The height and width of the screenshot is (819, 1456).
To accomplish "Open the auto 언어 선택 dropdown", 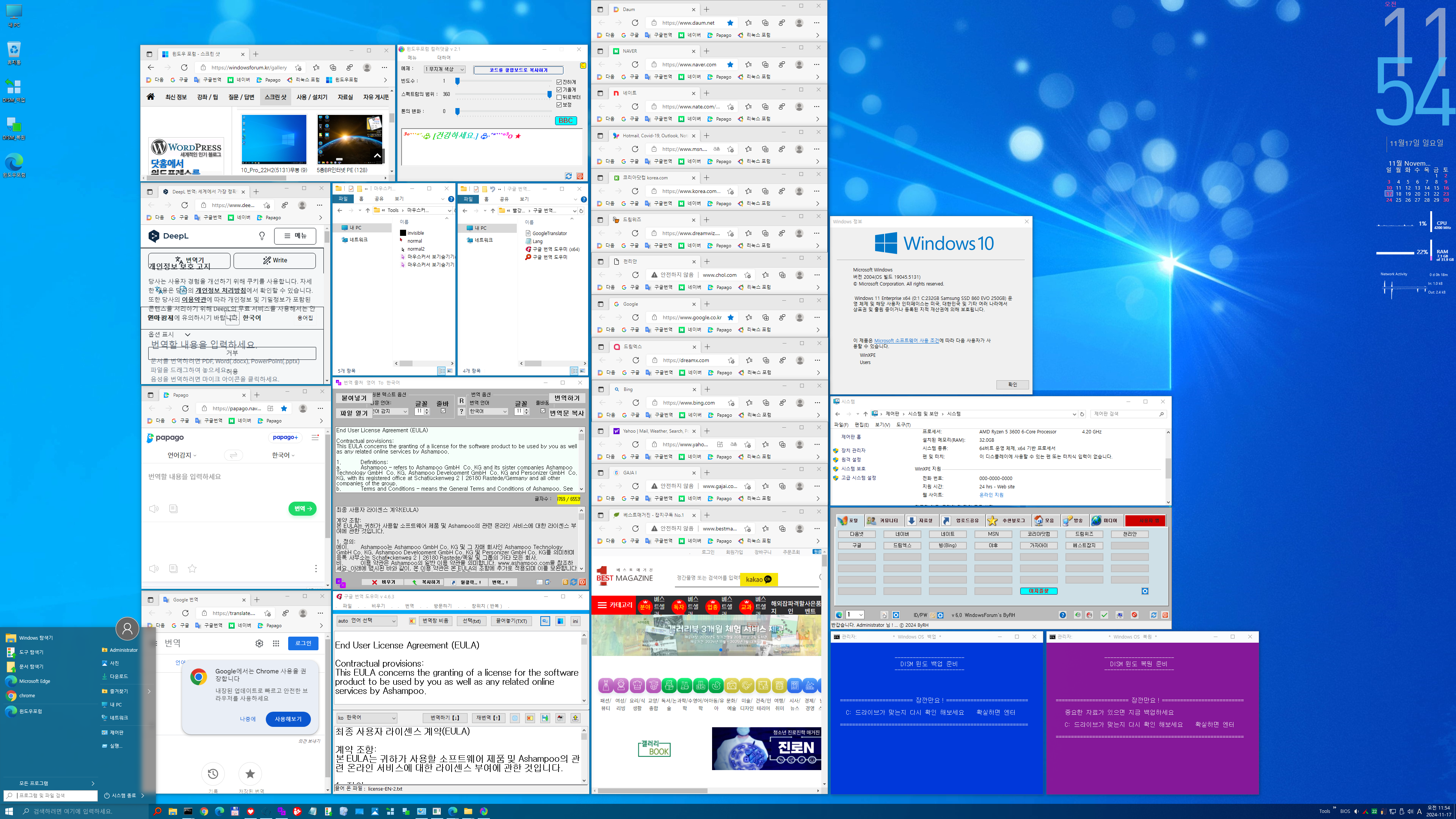I will pyautogui.click(x=366, y=621).
